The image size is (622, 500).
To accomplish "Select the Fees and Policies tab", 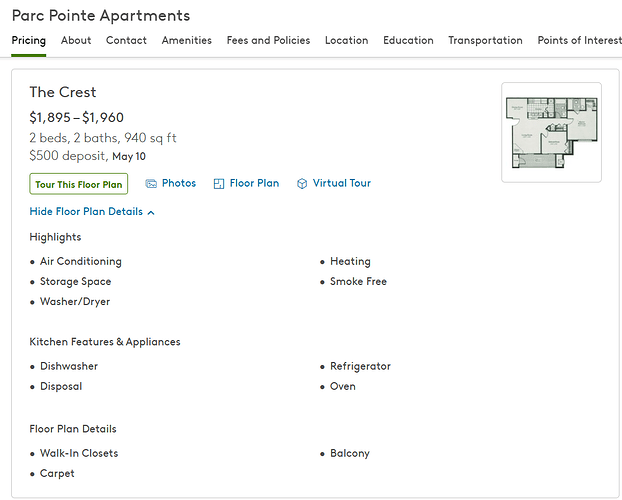I will (x=268, y=41).
